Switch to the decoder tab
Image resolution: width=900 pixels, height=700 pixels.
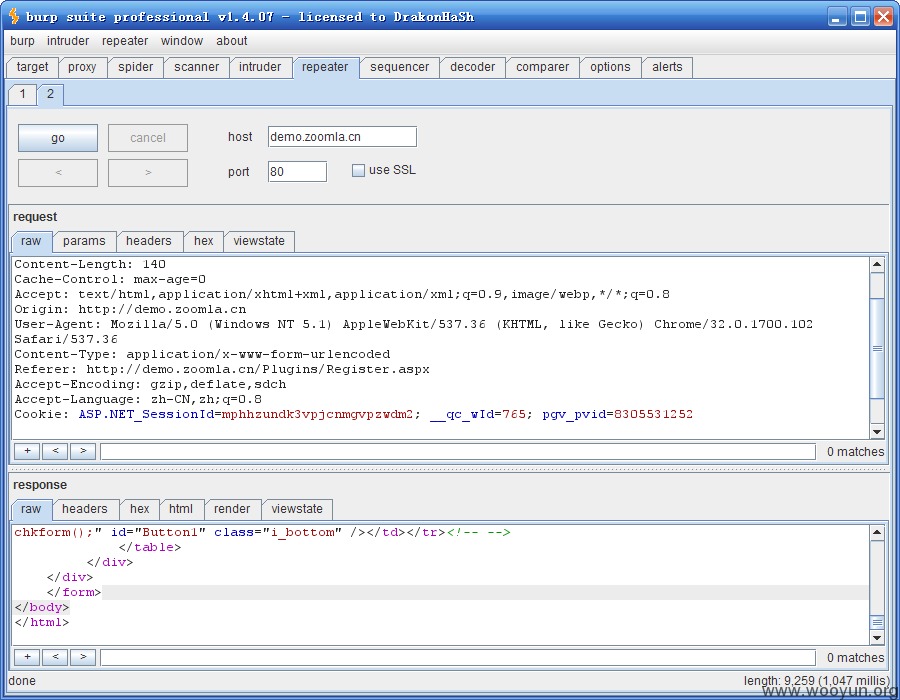tap(472, 67)
